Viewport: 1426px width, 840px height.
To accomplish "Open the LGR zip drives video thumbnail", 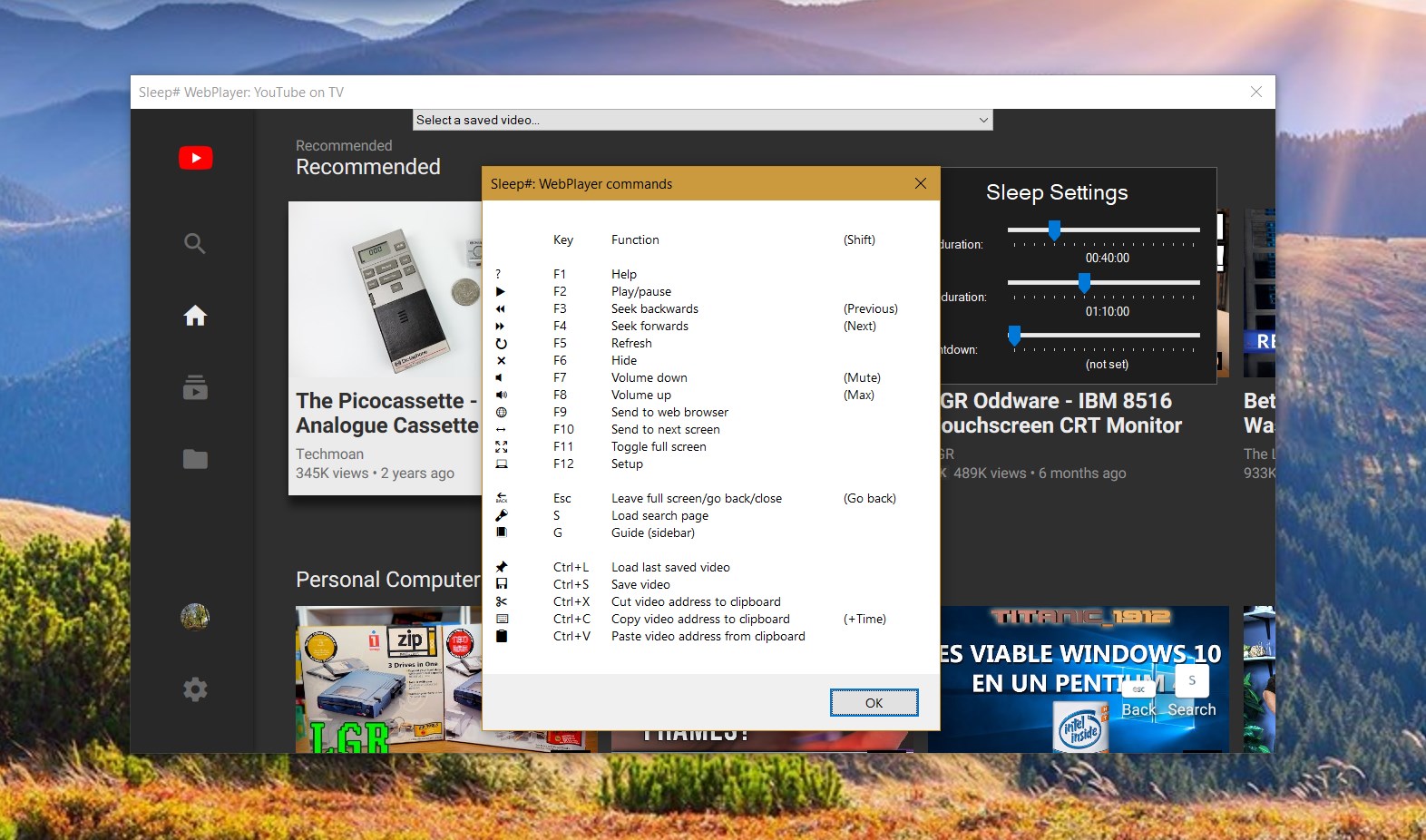I will point(388,679).
